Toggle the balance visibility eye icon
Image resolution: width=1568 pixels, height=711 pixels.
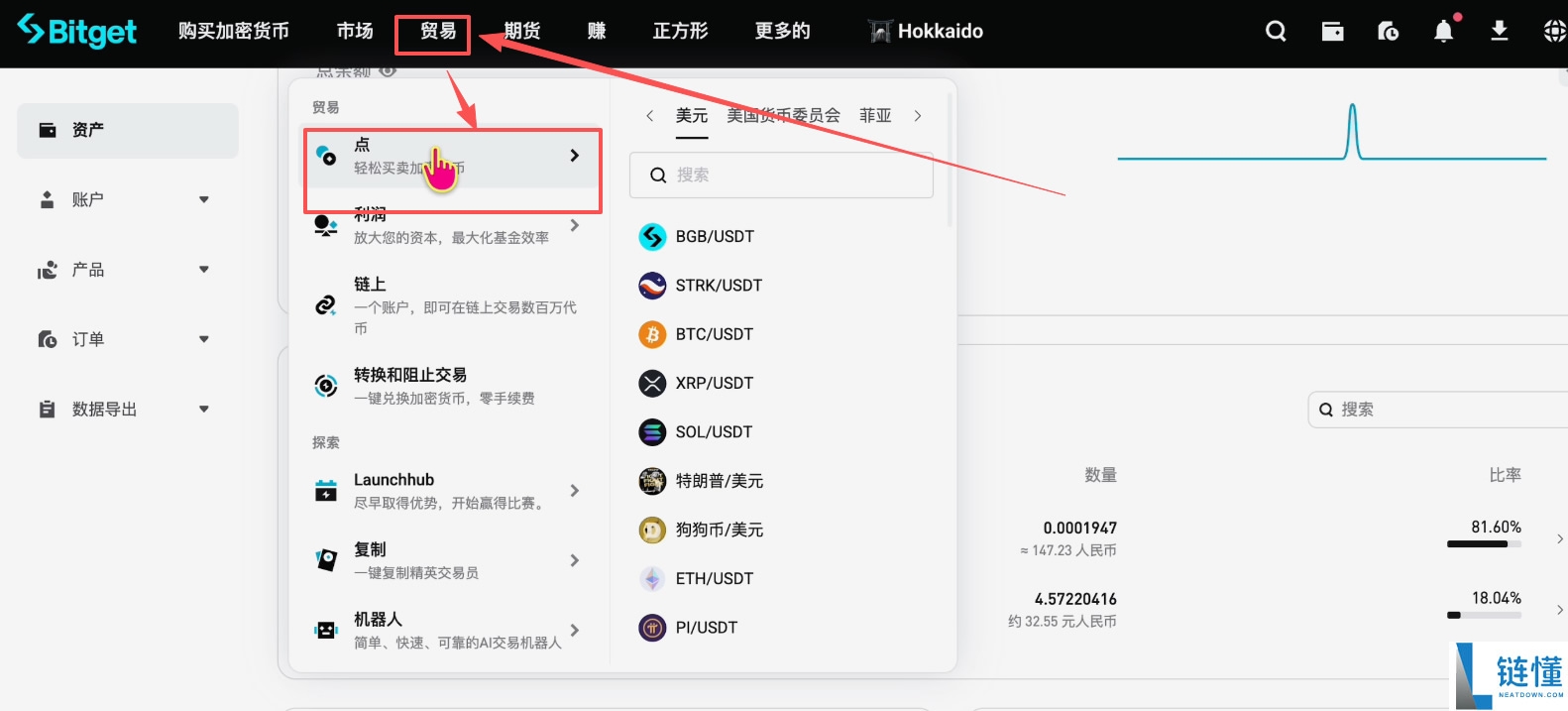point(388,71)
